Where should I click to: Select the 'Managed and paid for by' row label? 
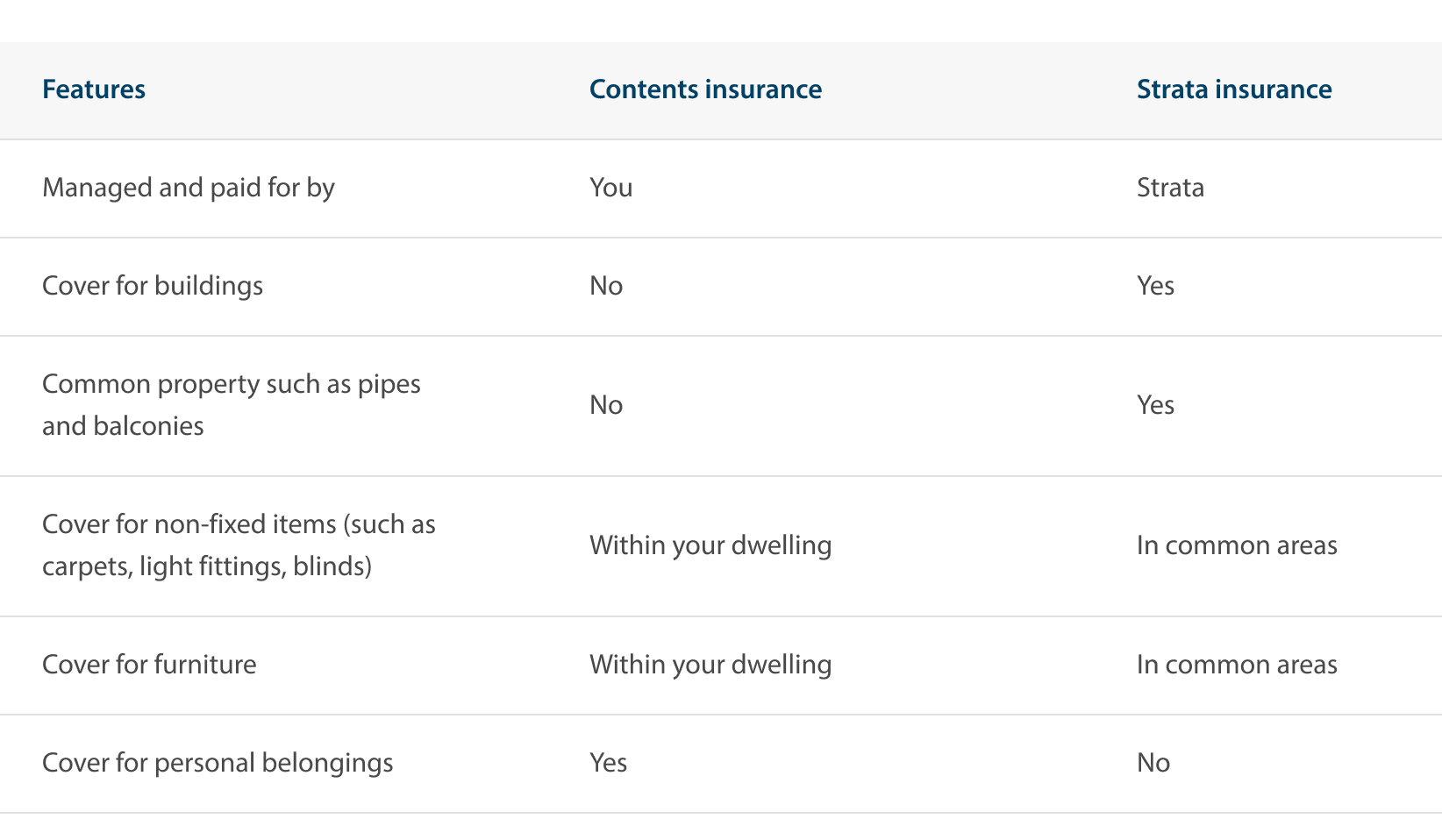click(189, 188)
